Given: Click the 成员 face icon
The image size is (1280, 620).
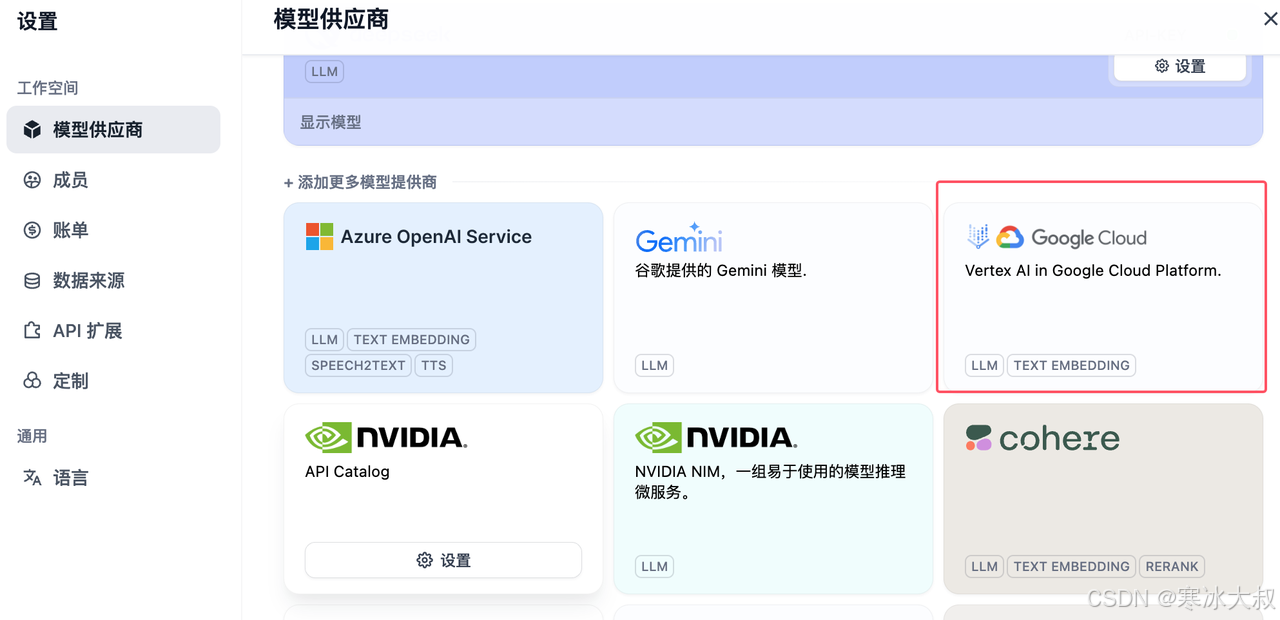Looking at the screenshot, I should tap(33, 180).
